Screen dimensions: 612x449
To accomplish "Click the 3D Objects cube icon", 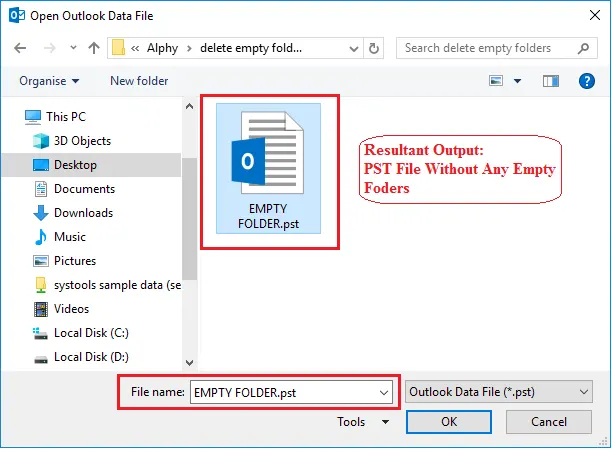I will point(41,141).
